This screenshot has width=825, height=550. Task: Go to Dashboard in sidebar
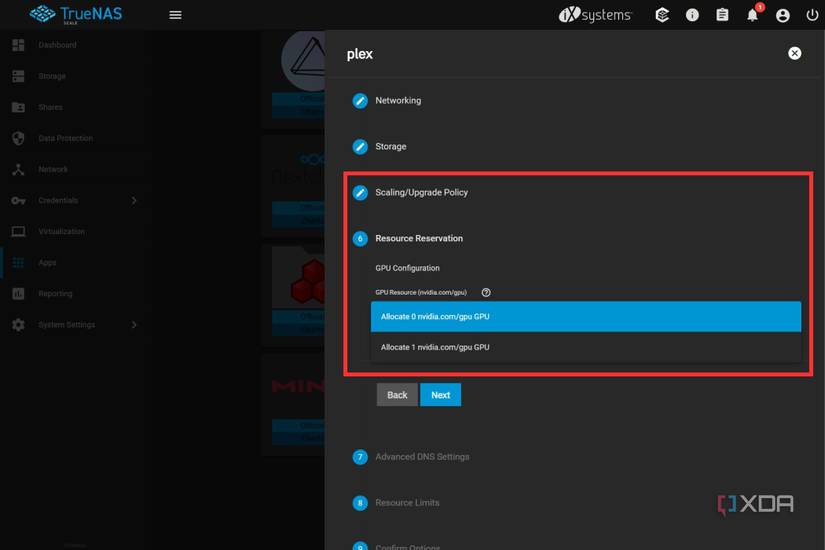tap(57, 45)
